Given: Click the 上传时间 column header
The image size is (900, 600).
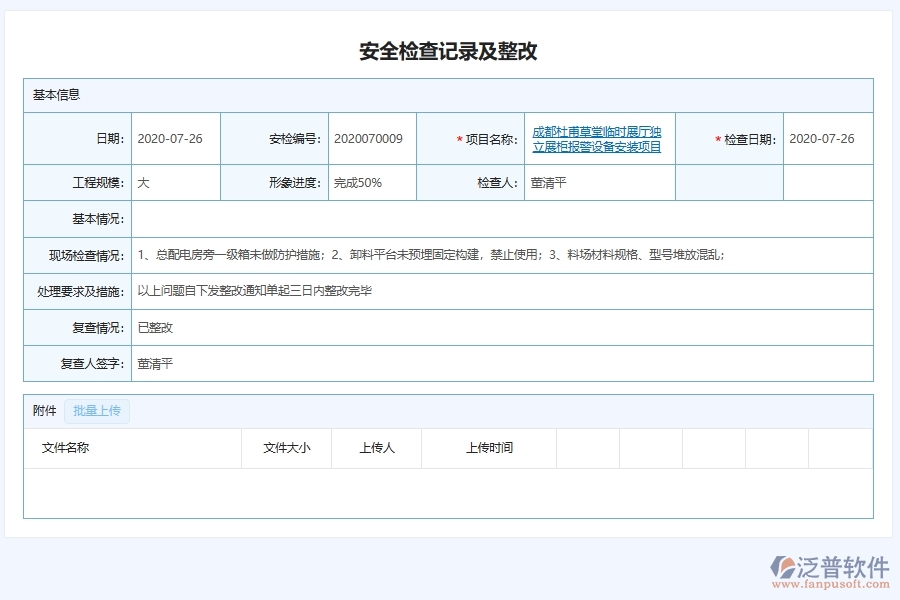Looking at the screenshot, I should coord(489,448).
